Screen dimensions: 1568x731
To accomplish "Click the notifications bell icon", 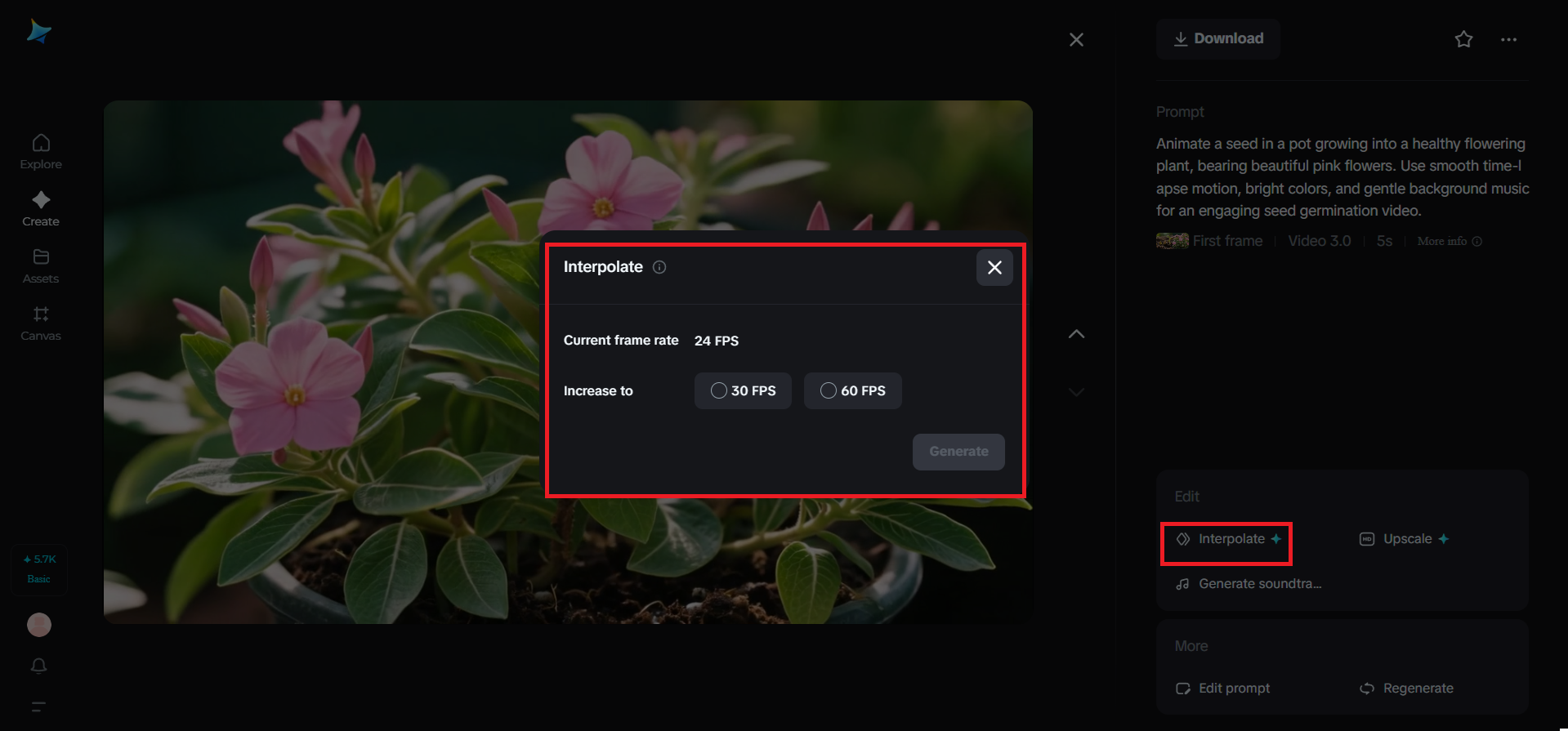I will pyautogui.click(x=38, y=666).
